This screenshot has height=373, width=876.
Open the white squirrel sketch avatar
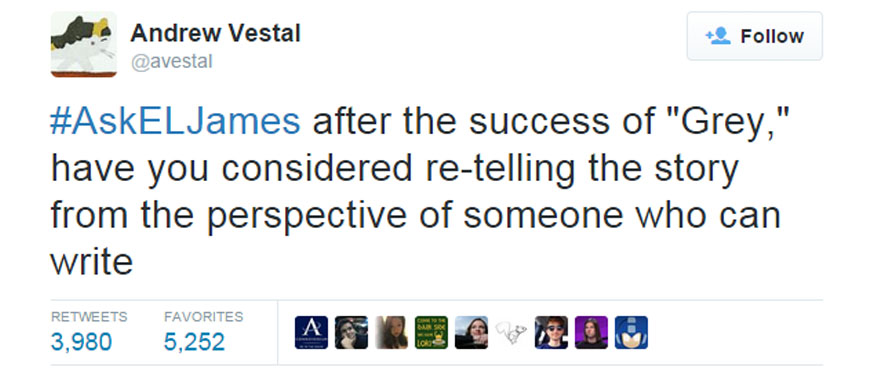coord(511,332)
